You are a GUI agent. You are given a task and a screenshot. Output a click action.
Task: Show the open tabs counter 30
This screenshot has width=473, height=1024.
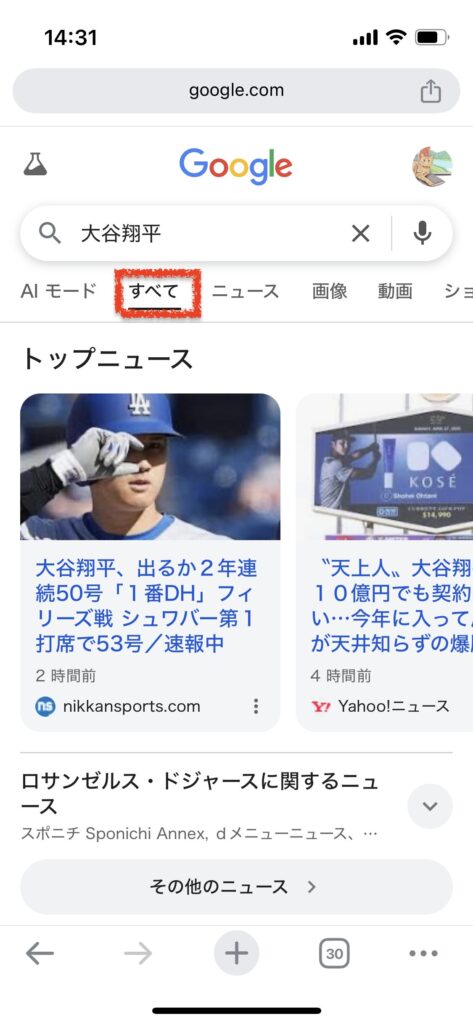click(x=334, y=953)
